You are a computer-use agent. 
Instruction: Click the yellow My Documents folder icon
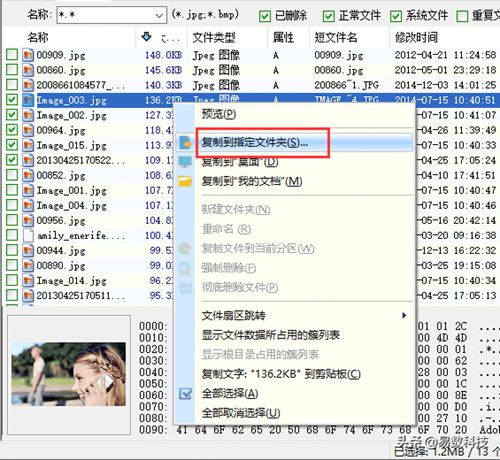[x=185, y=182]
